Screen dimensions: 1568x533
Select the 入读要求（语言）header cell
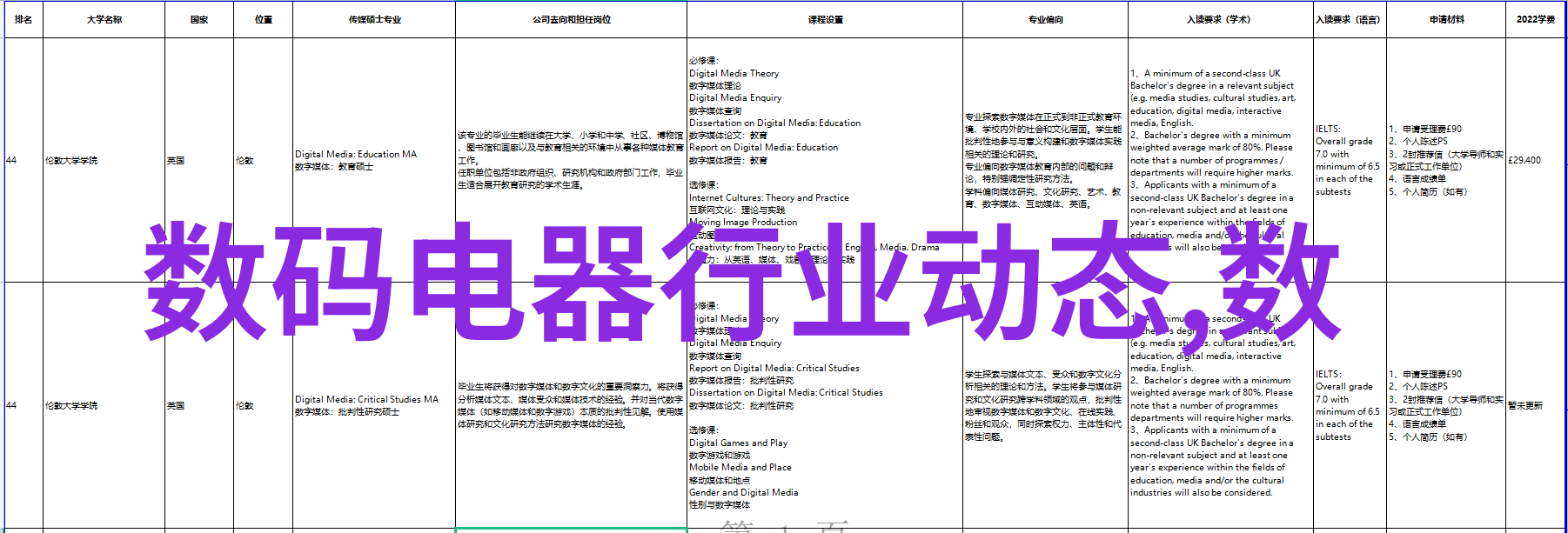click(x=1349, y=19)
